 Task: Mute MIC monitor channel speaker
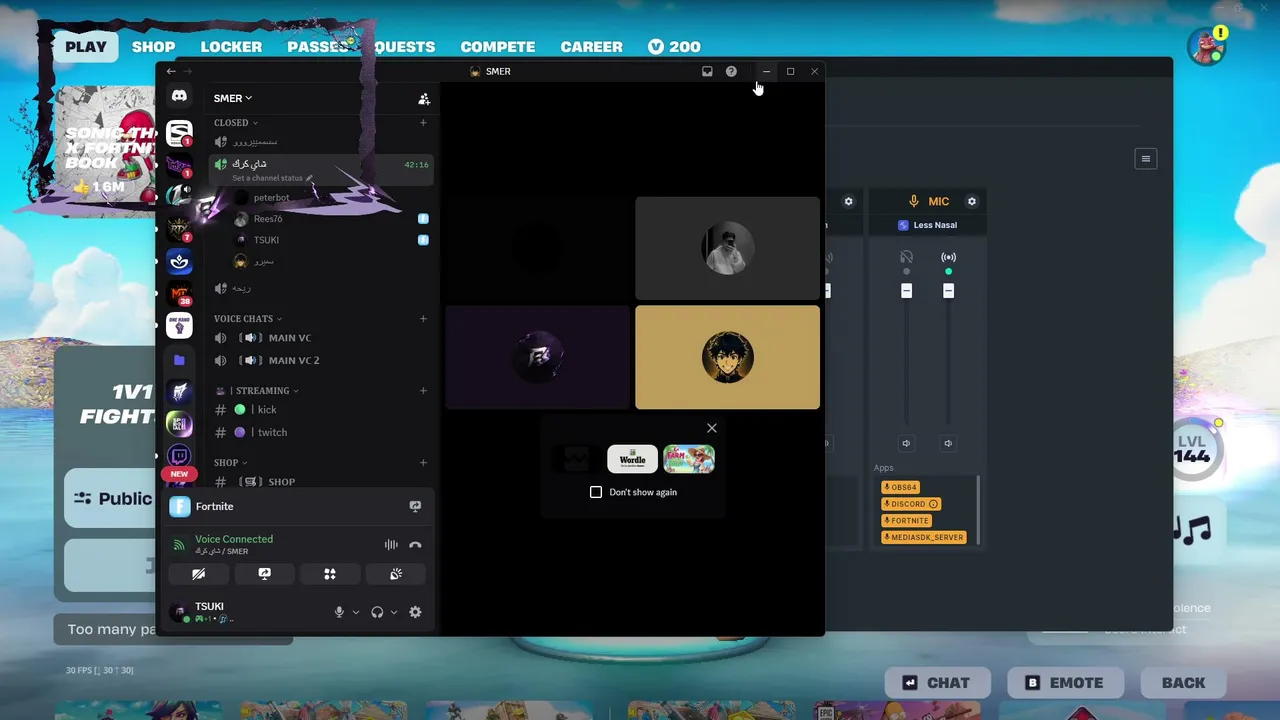906,443
